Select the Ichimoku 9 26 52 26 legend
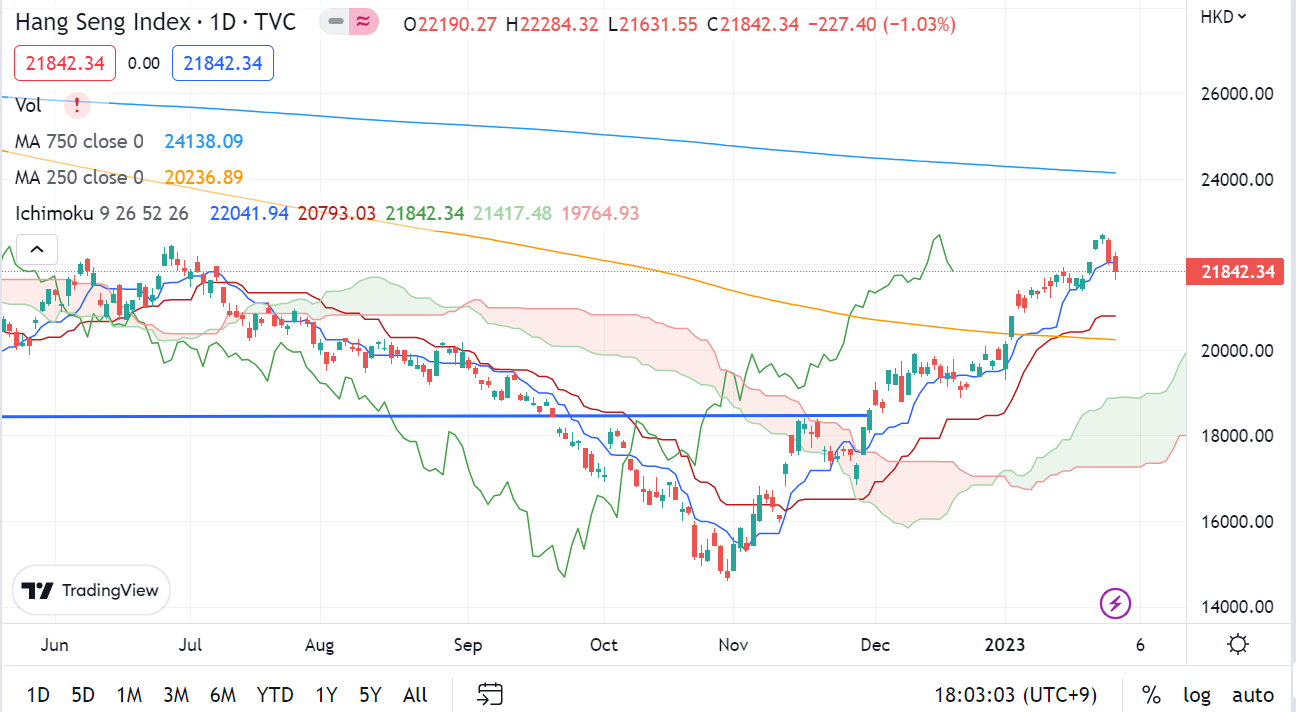The width and height of the screenshot is (1296, 712). point(102,213)
